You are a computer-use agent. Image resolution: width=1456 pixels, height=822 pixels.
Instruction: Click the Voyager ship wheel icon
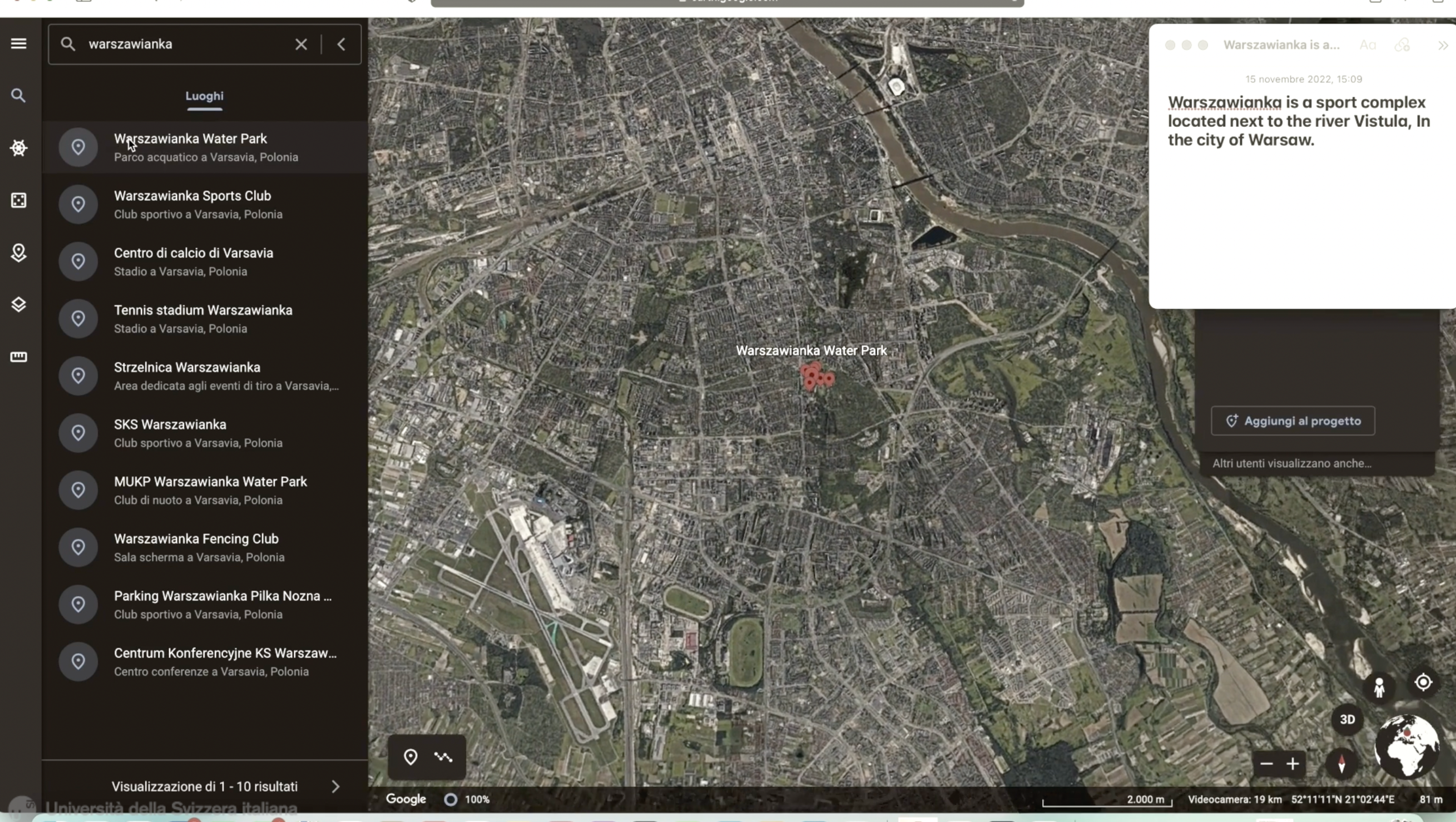coord(19,148)
